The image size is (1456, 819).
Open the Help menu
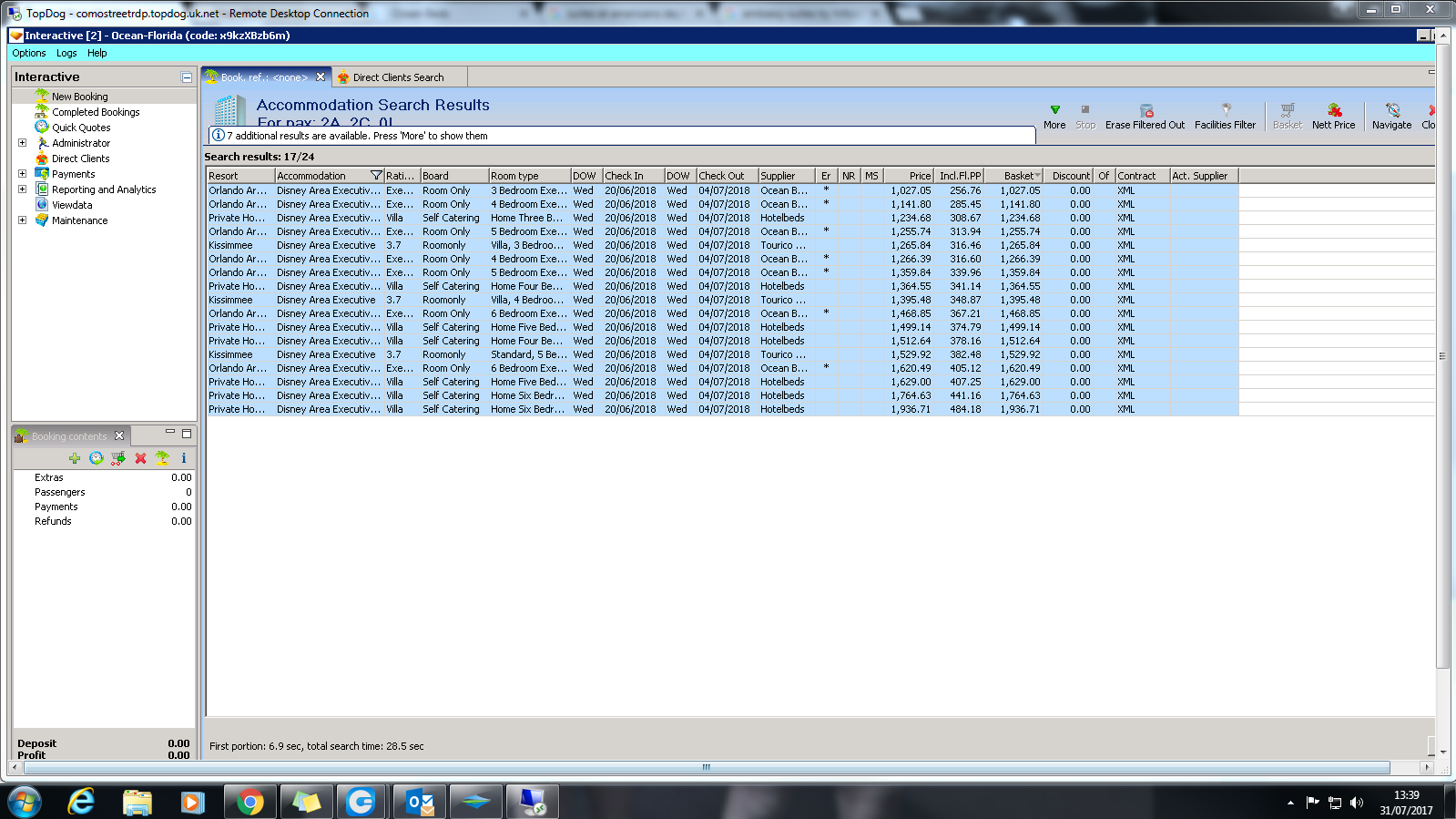coord(97,53)
